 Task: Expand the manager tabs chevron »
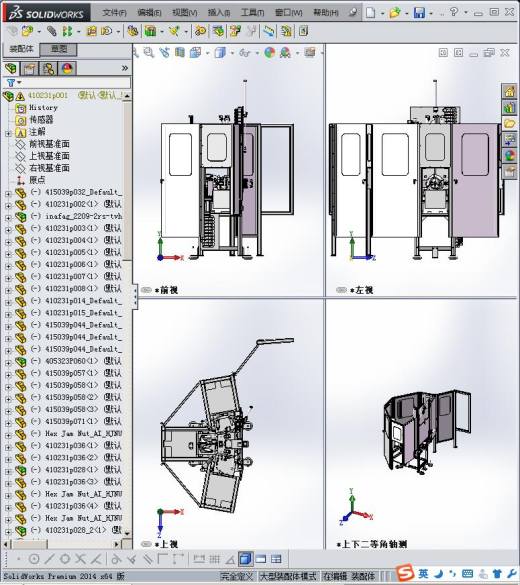(x=125, y=68)
